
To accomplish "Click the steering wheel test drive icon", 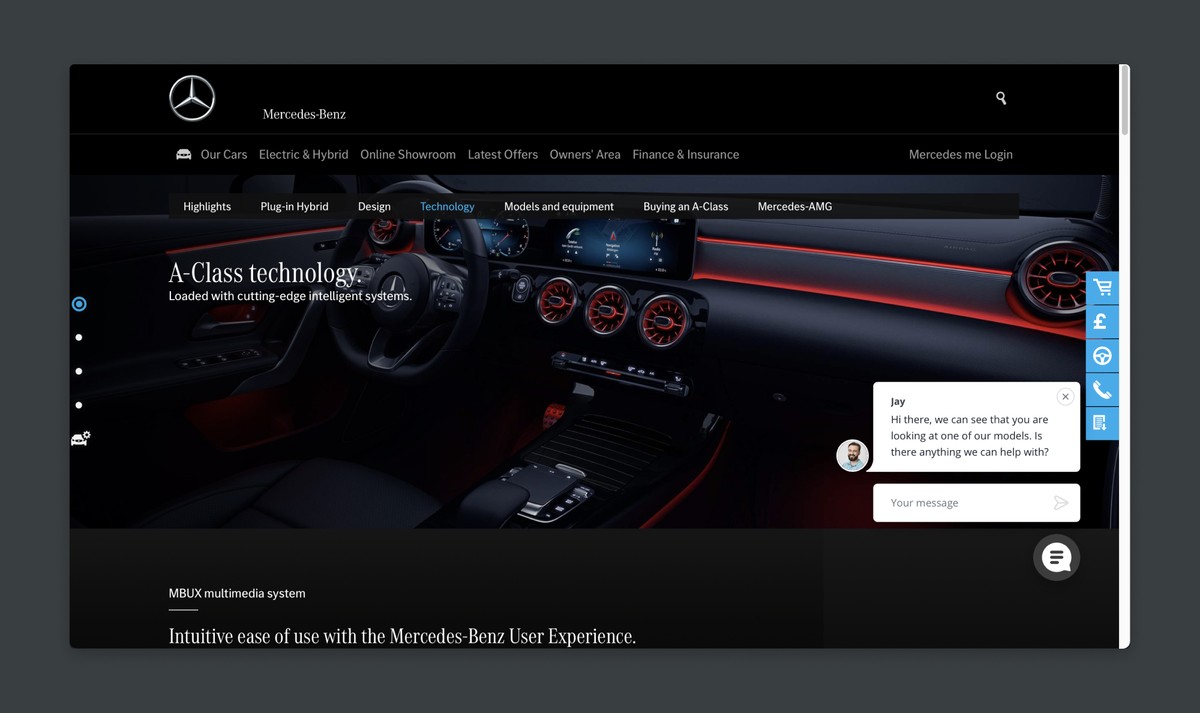I will 1102,356.
